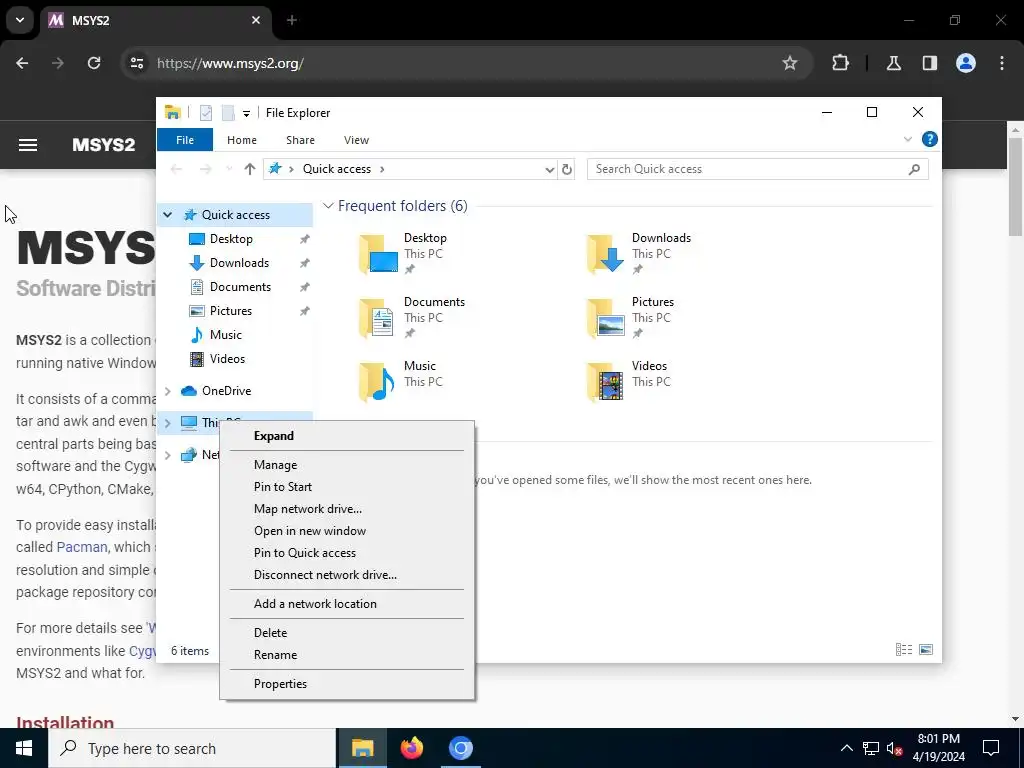Image resolution: width=1024 pixels, height=768 pixels.
Task: Click Chrome icon on taskbar
Action: click(460, 748)
